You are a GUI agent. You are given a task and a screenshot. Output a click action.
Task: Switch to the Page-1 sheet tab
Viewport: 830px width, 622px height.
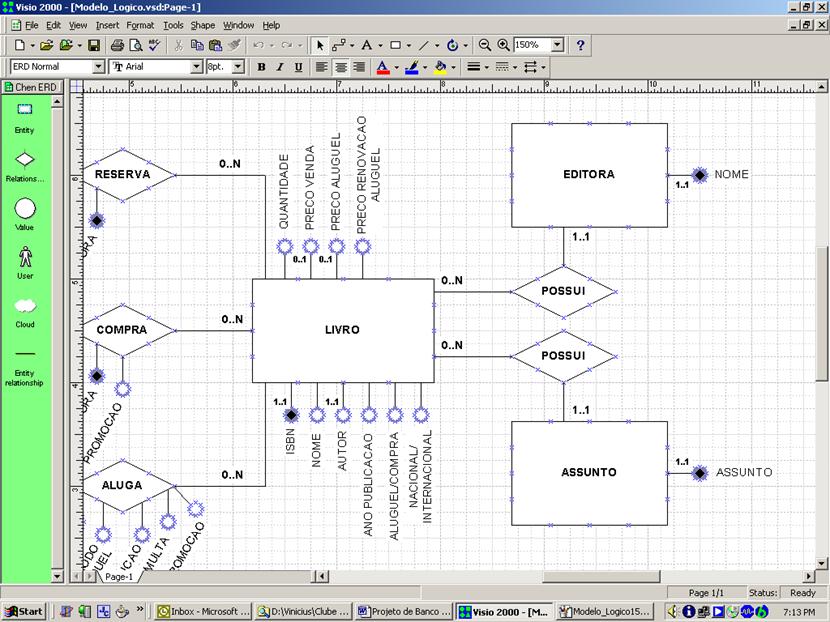pos(119,577)
